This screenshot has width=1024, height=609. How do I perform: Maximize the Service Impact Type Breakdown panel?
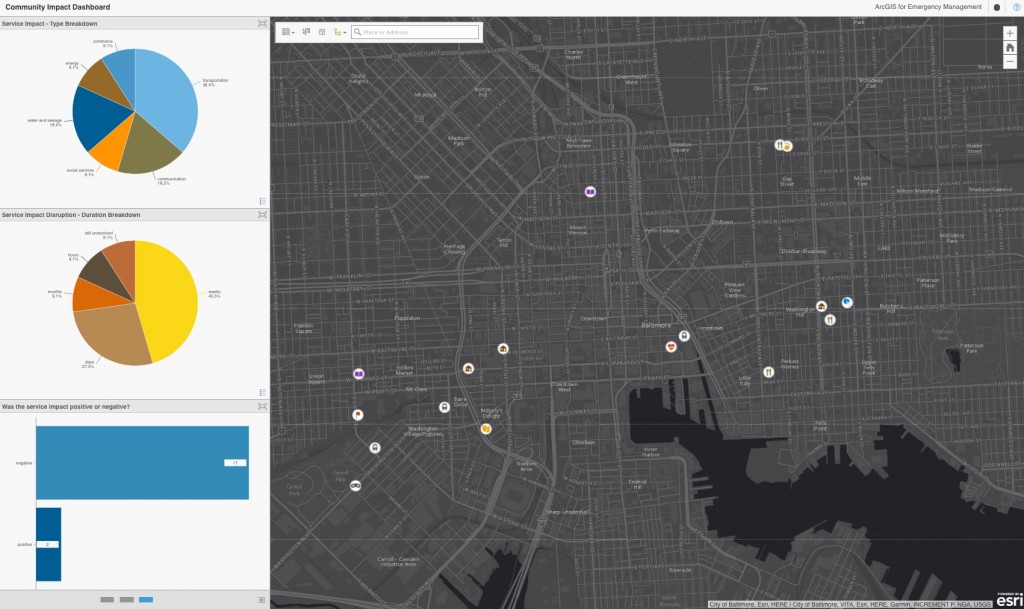coord(262,23)
